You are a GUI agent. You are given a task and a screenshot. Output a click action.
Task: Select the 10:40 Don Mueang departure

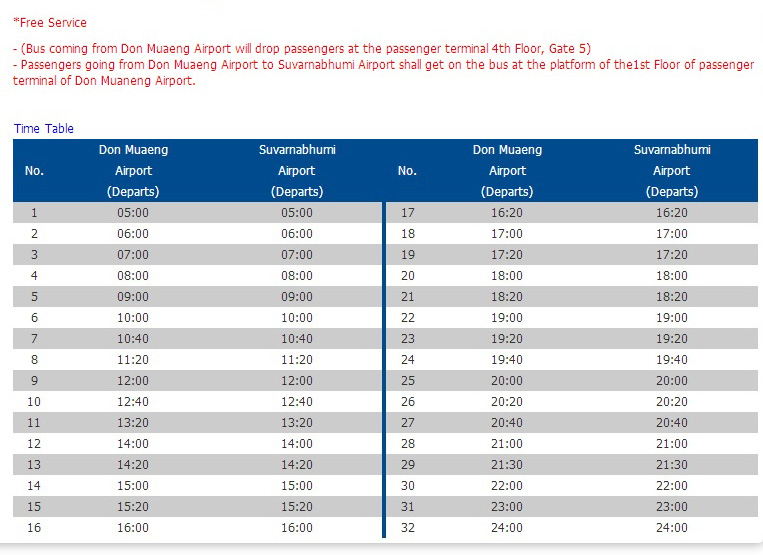pyautogui.click(x=133, y=339)
